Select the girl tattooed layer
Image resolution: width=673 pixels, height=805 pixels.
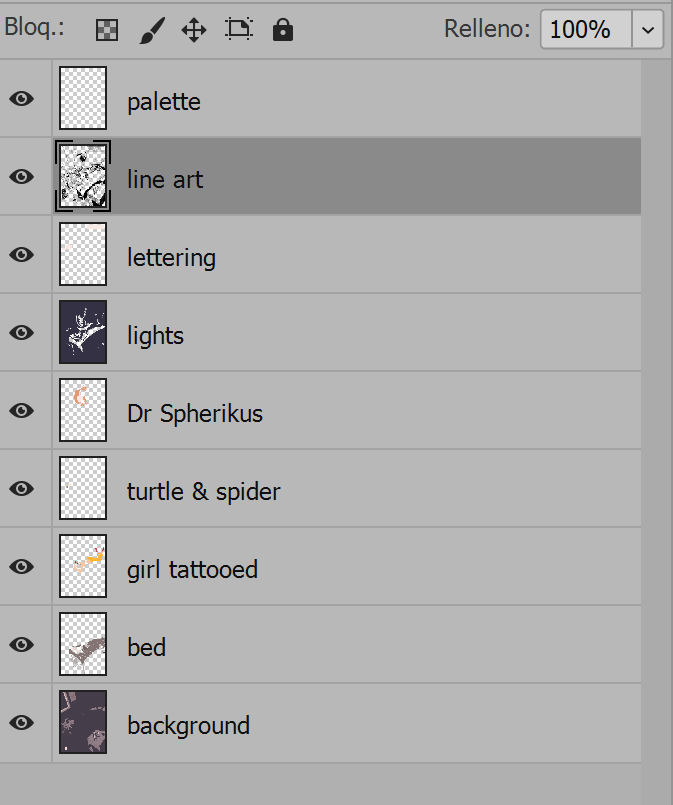coord(192,569)
